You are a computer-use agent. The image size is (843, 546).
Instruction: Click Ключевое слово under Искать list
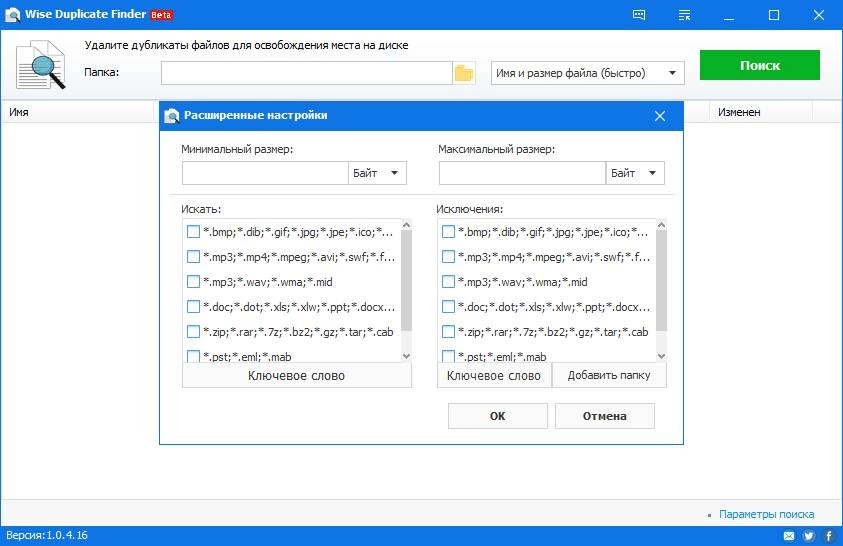297,376
